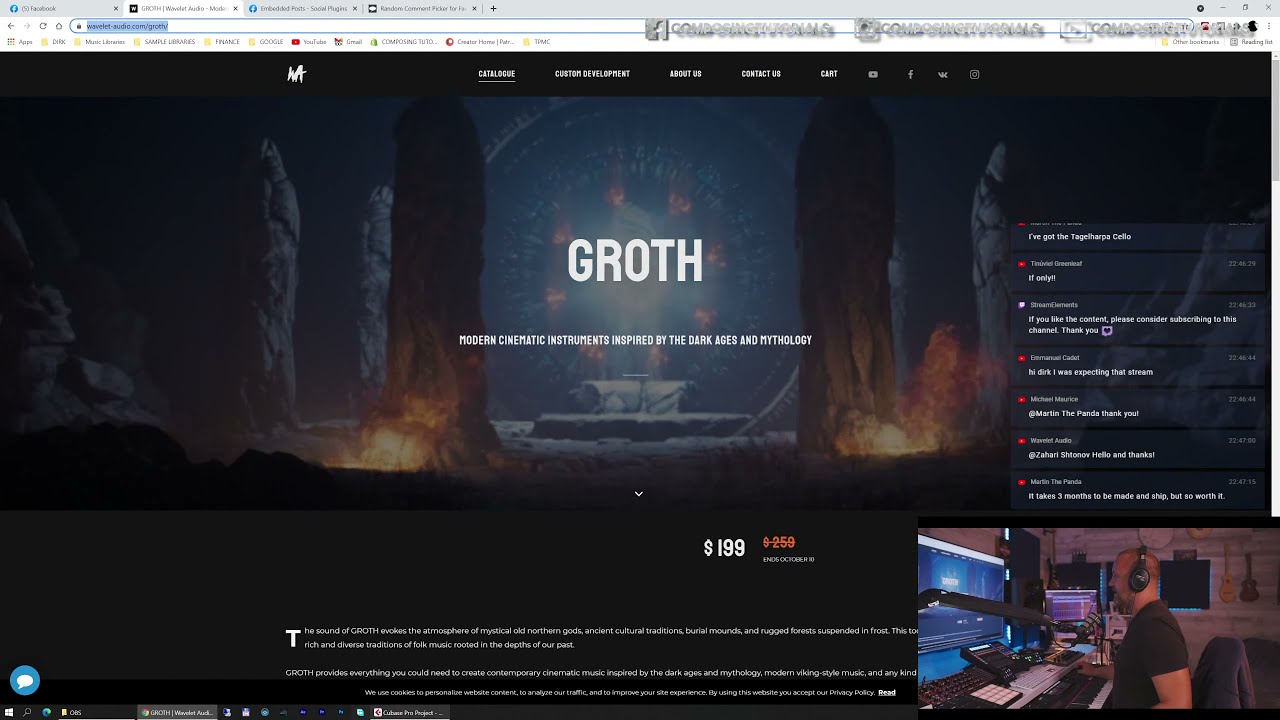The image size is (1280, 720).
Task: Click the Wavelet Audio logo in the header
Action: (296, 74)
